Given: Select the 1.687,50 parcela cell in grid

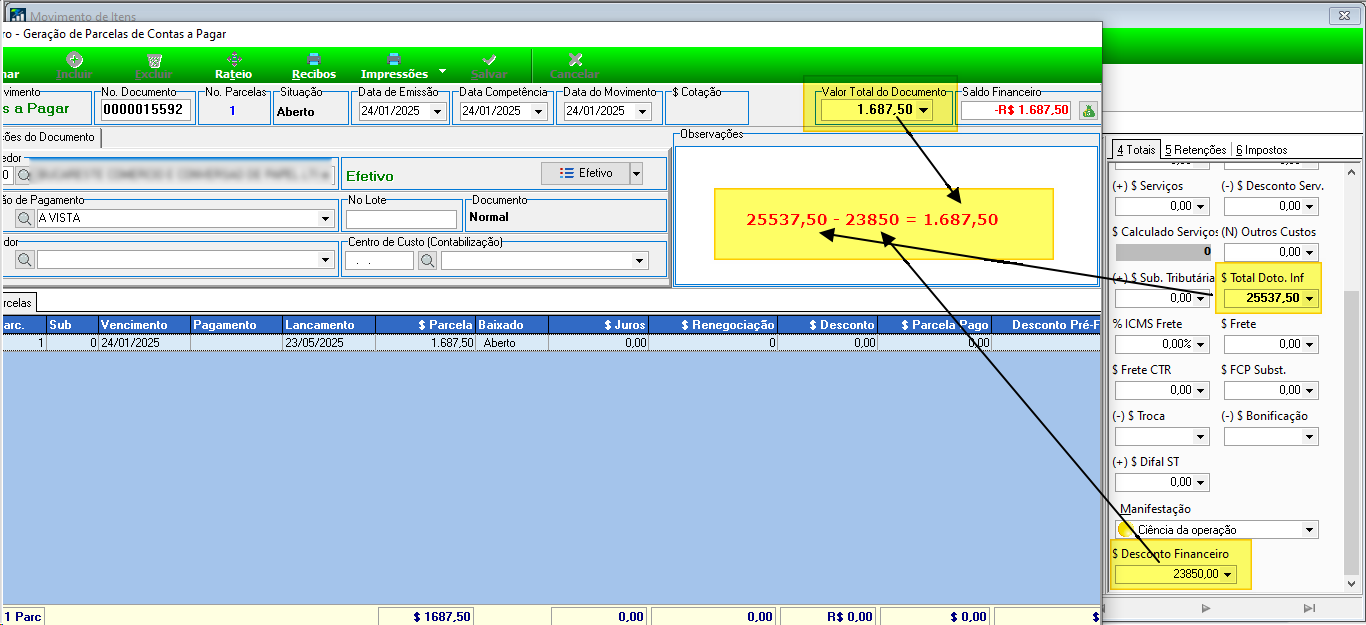Looking at the screenshot, I should (x=426, y=342).
